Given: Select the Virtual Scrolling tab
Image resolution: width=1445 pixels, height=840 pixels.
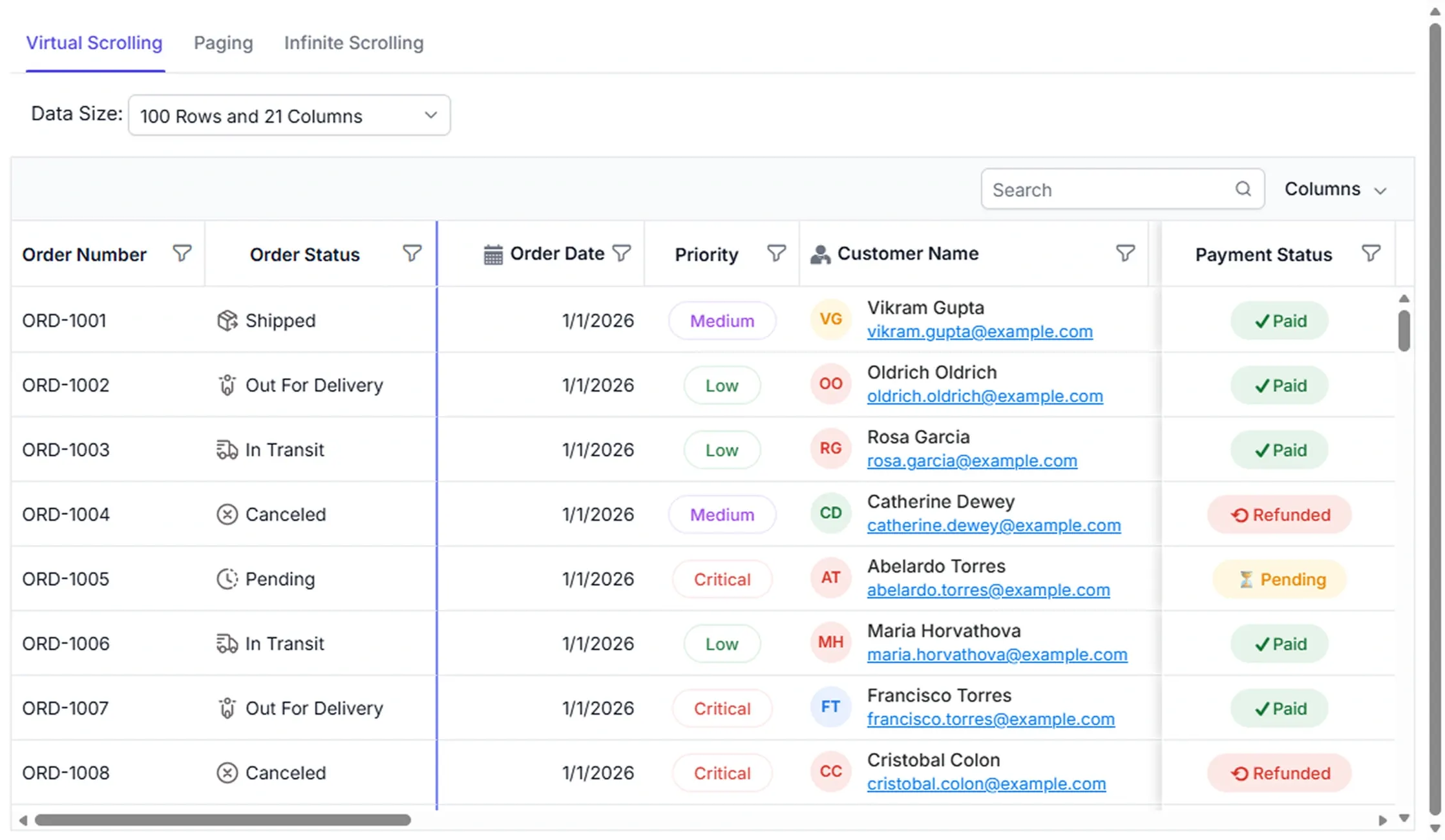Looking at the screenshot, I should click(94, 43).
